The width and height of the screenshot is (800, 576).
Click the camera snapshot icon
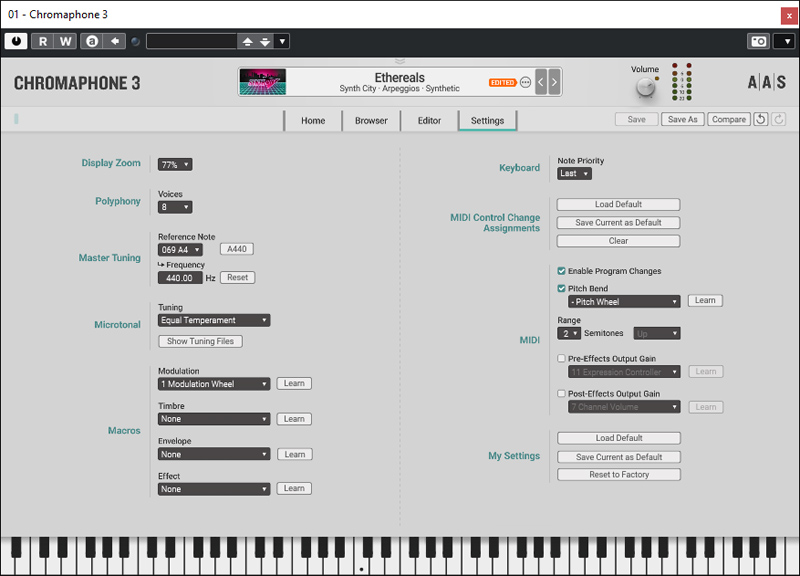tap(759, 41)
